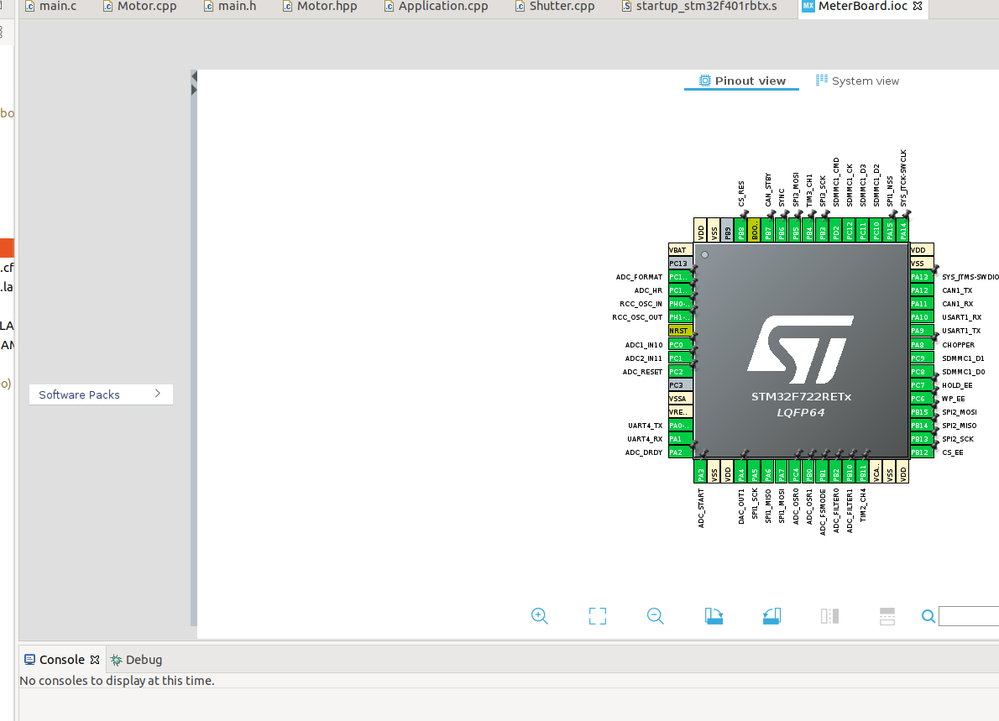Select pin PB1 labeled ADC_FSMODE
This screenshot has height=721, width=999.
pos(823,472)
